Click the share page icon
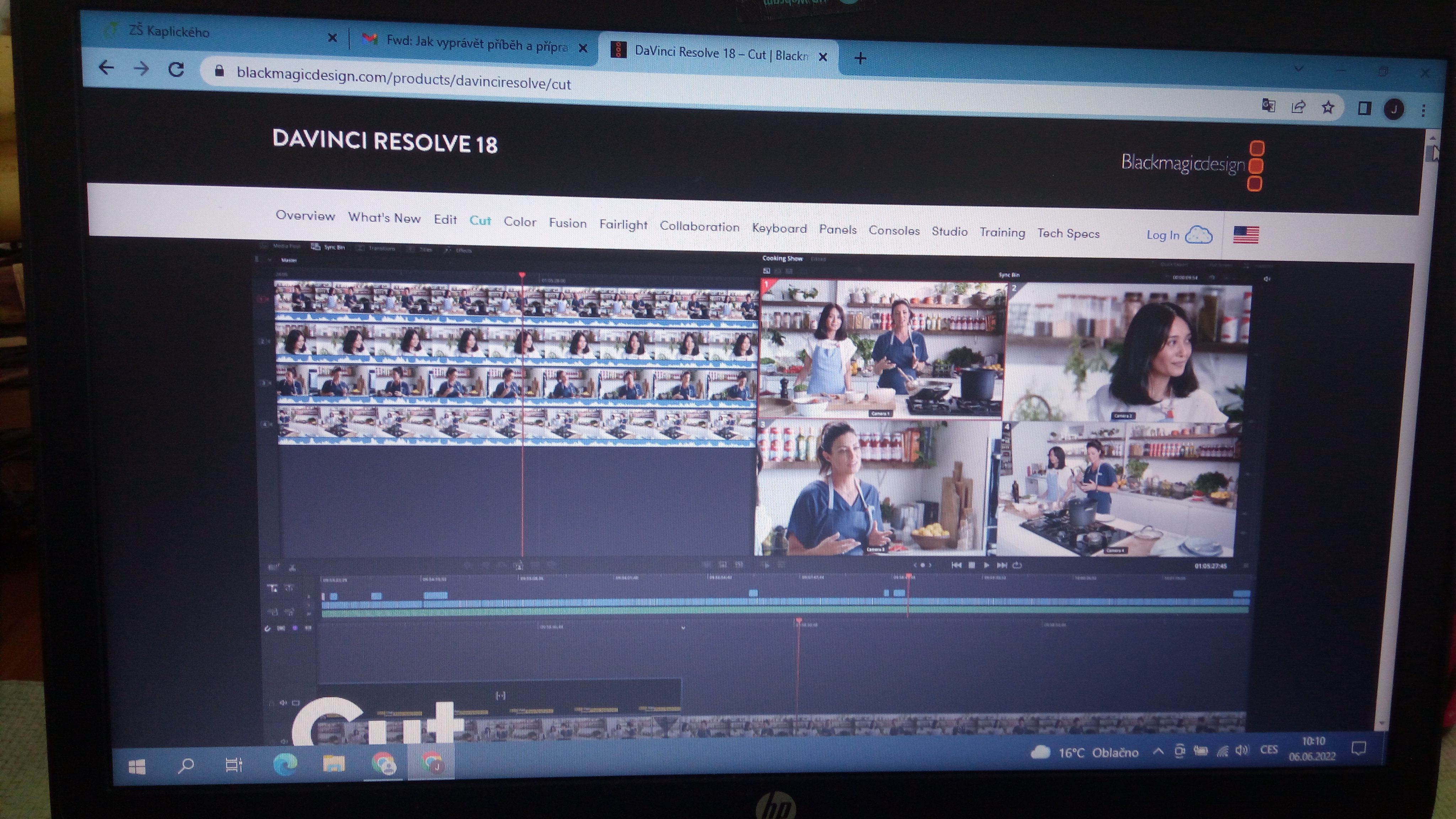This screenshot has width=1456, height=819. tap(1298, 106)
